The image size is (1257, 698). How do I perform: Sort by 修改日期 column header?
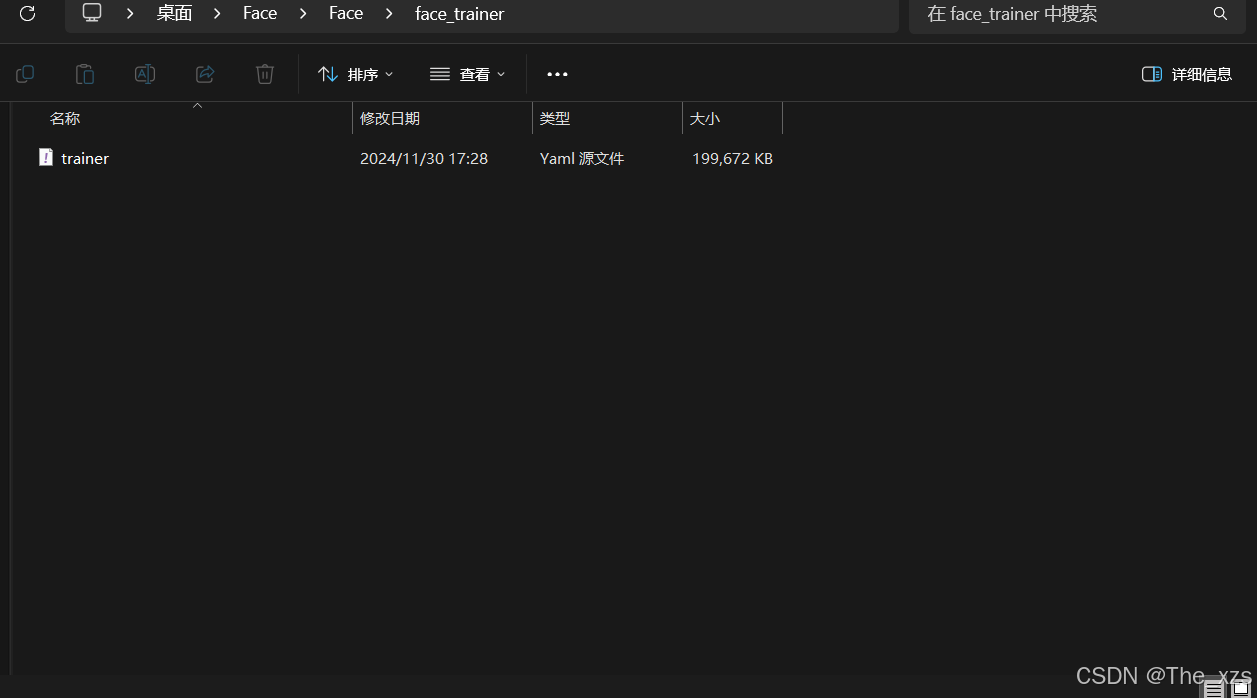[x=443, y=118]
